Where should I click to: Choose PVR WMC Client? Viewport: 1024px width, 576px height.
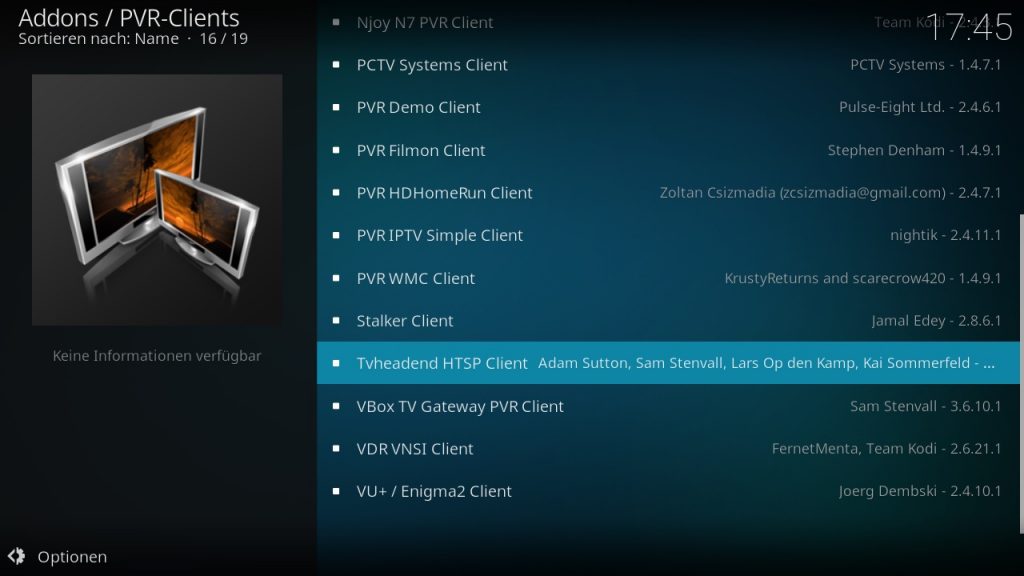tap(668, 278)
